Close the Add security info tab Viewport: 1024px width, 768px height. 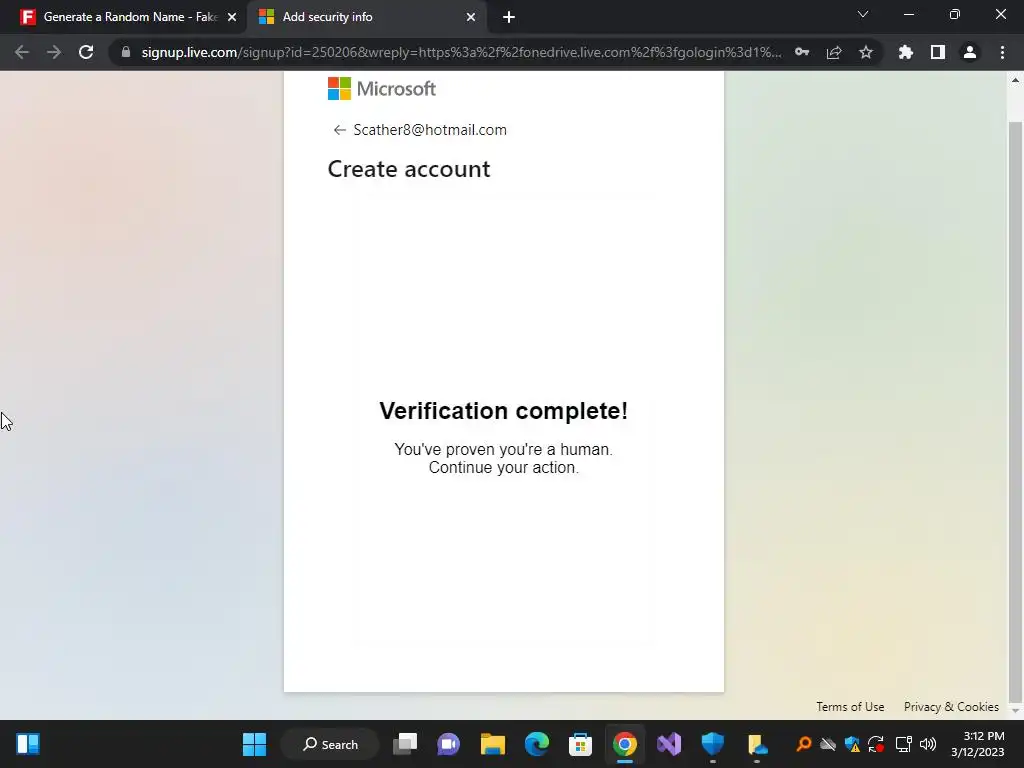tap(471, 17)
